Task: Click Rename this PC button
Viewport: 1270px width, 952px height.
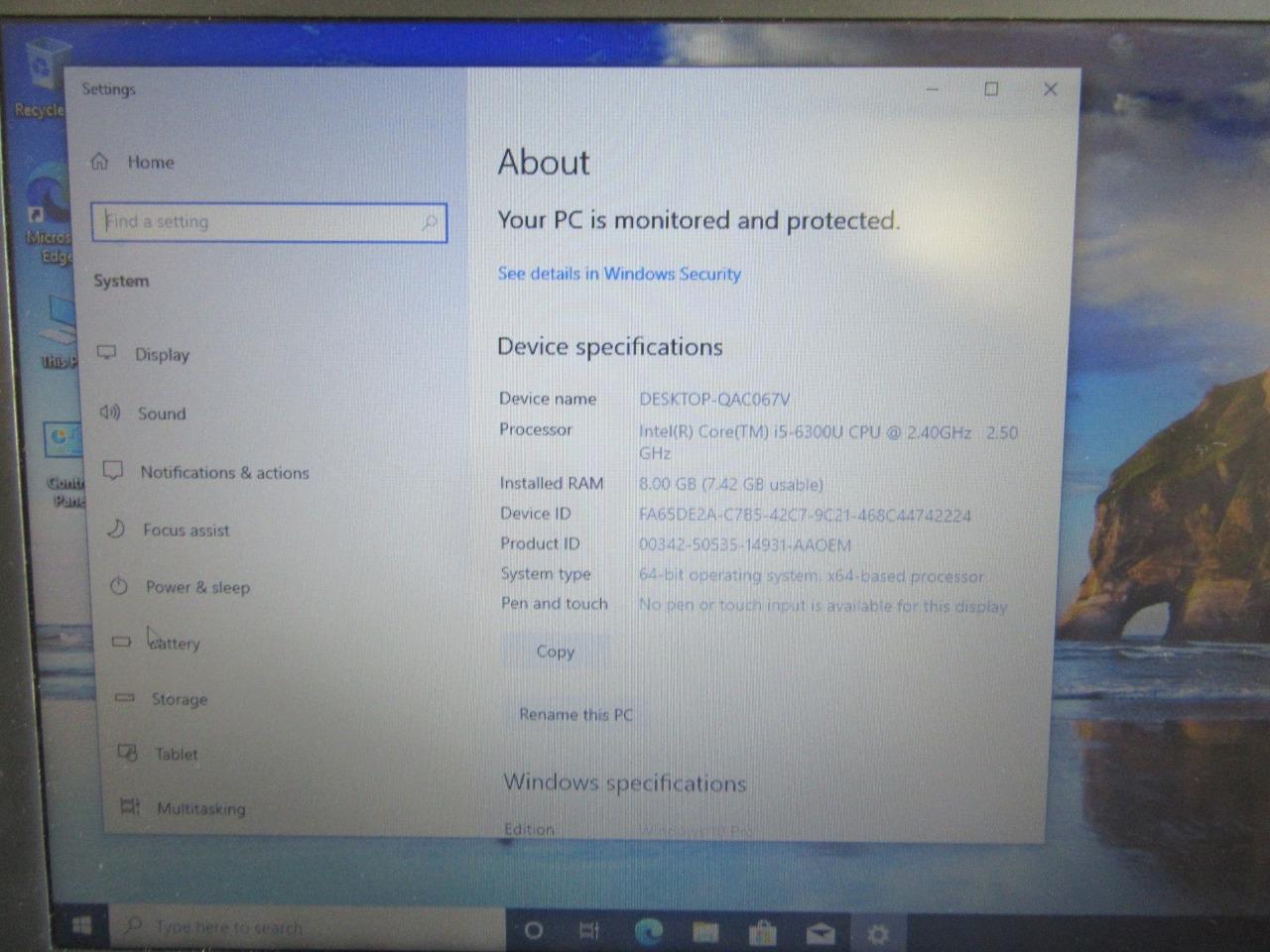Action: [x=575, y=714]
